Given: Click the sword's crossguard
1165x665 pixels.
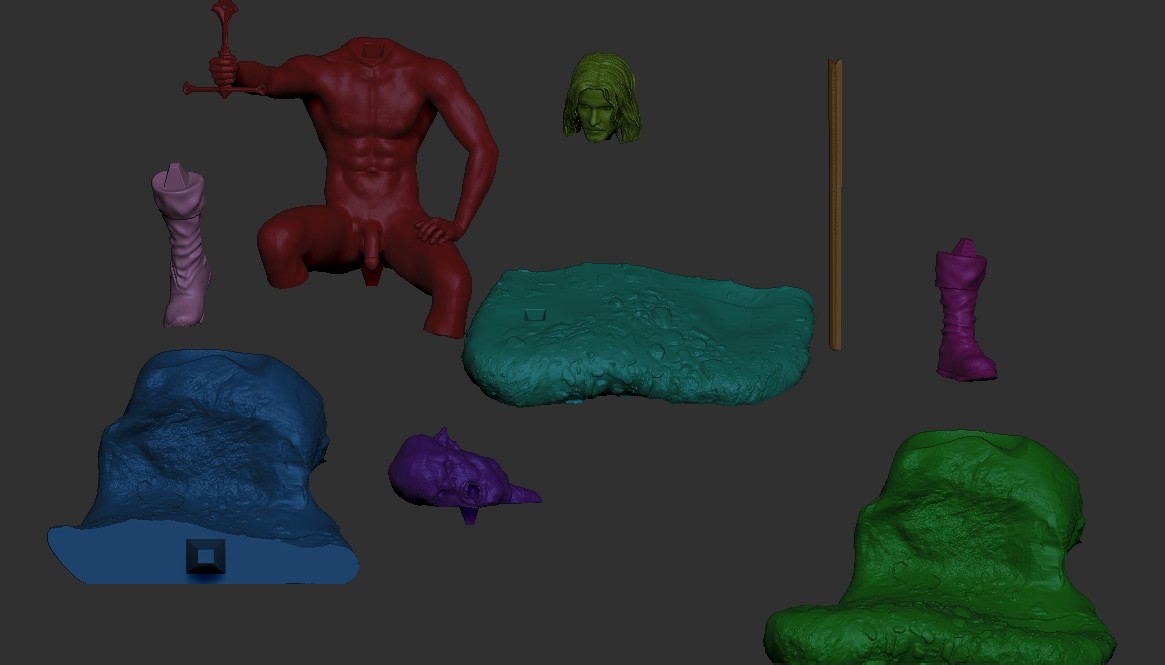Looking at the screenshot, I should tap(223, 88).
